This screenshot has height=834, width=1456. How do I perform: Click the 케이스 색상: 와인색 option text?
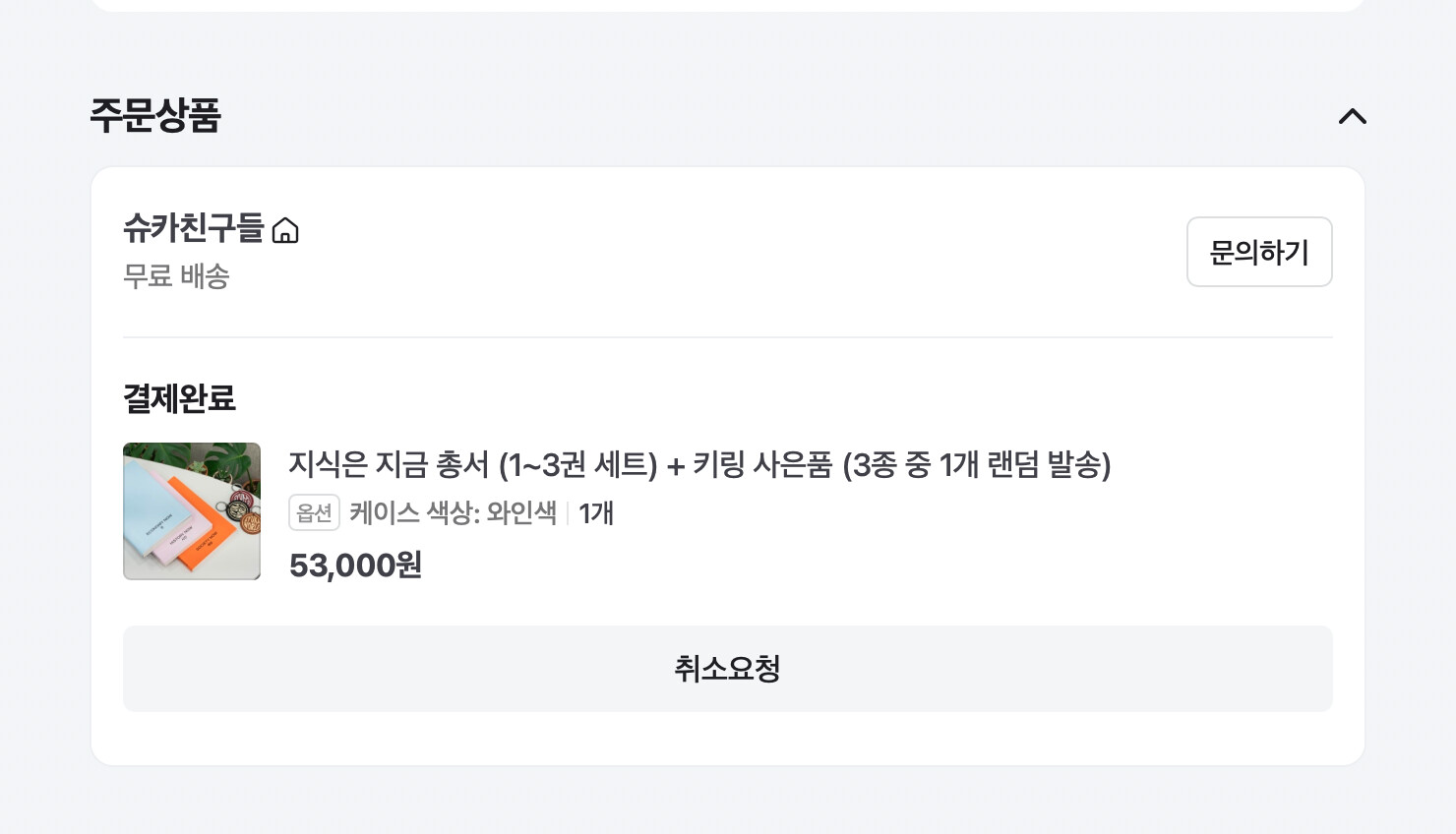tap(453, 512)
